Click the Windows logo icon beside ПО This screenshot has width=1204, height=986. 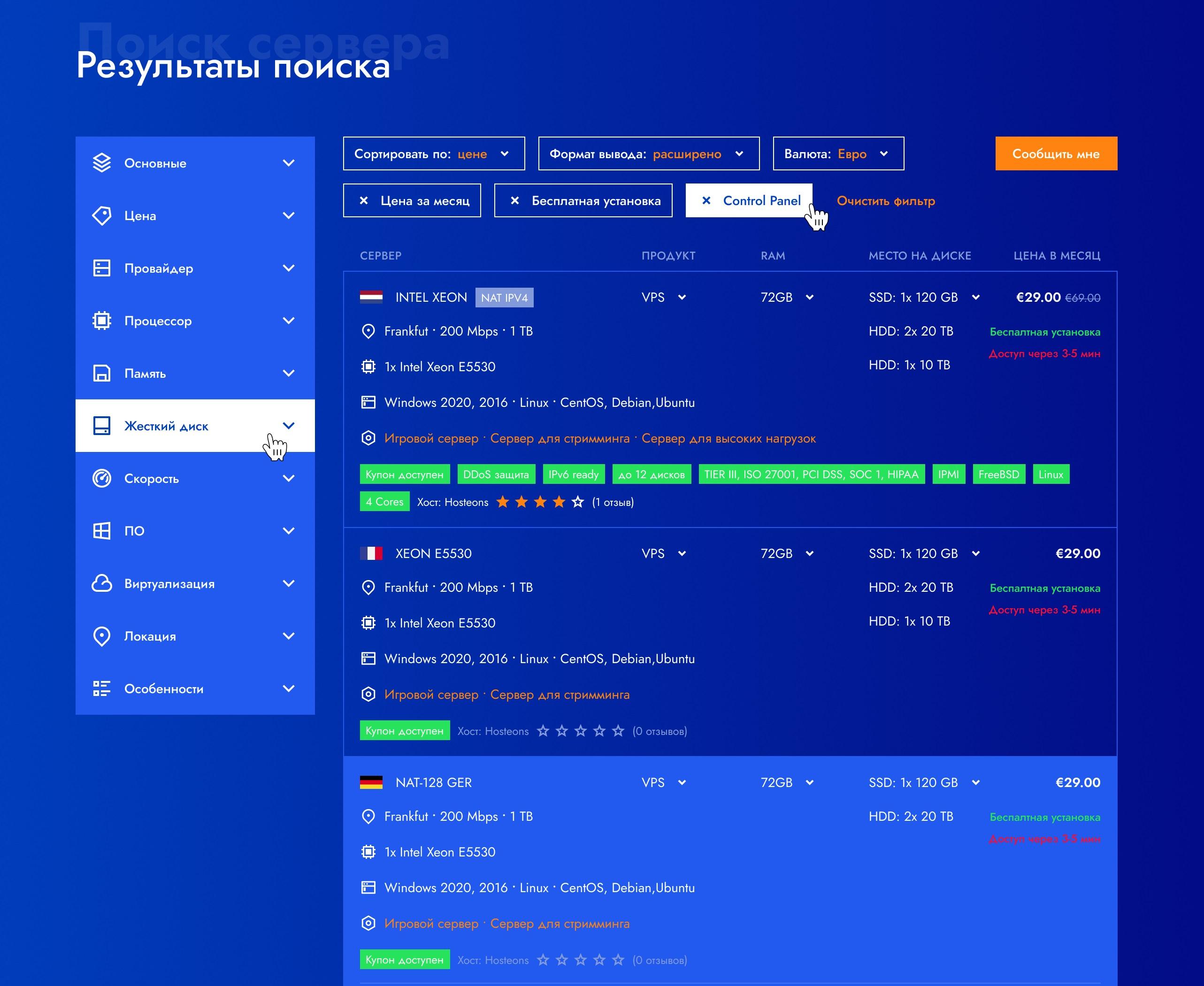pyautogui.click(x=102, y=531)
